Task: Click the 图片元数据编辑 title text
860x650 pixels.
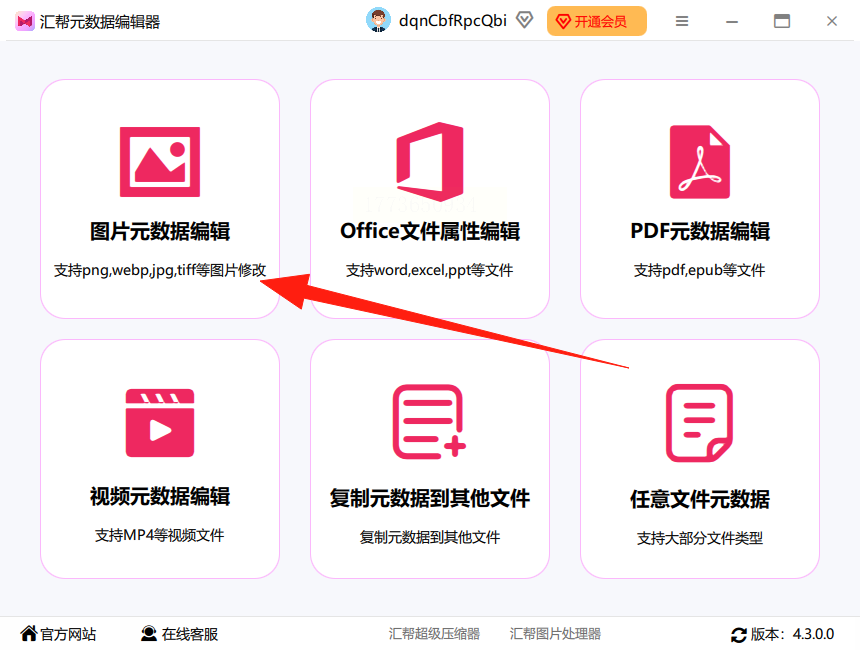Action: pos(160,231)
